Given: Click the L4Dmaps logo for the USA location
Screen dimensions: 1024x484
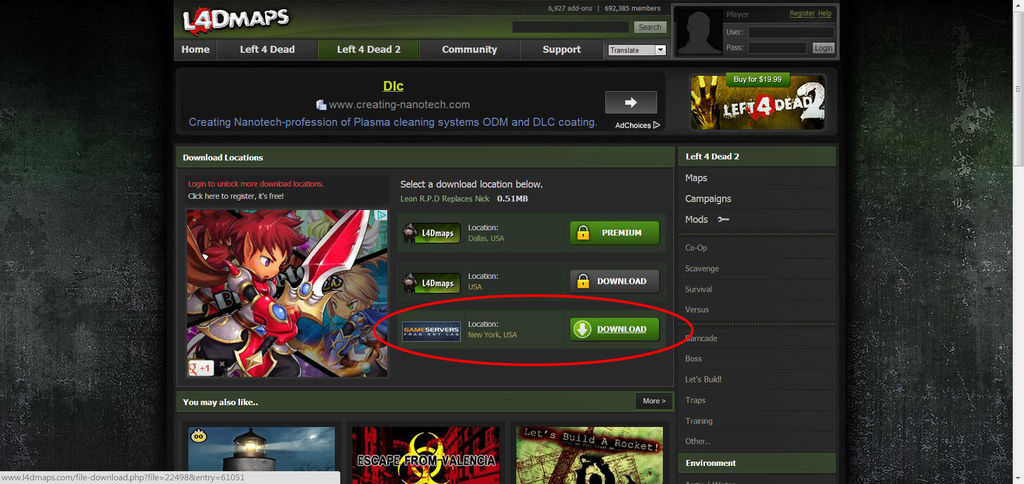Looking at the screenshot, I should (431, 283).
